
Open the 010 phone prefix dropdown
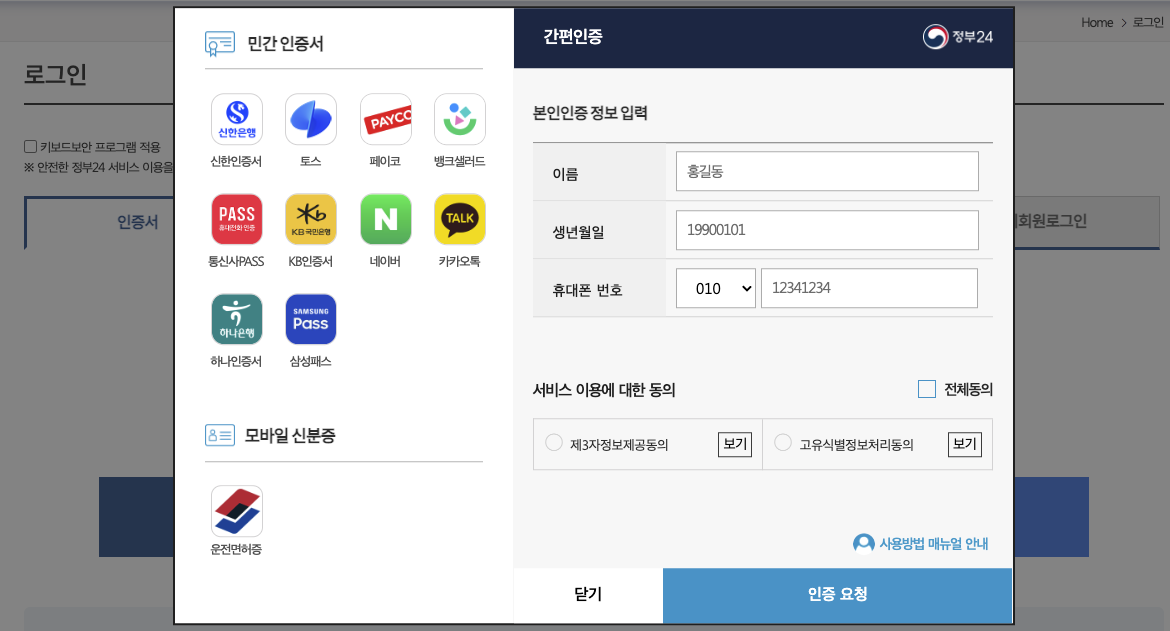click(x=715, y=287)
